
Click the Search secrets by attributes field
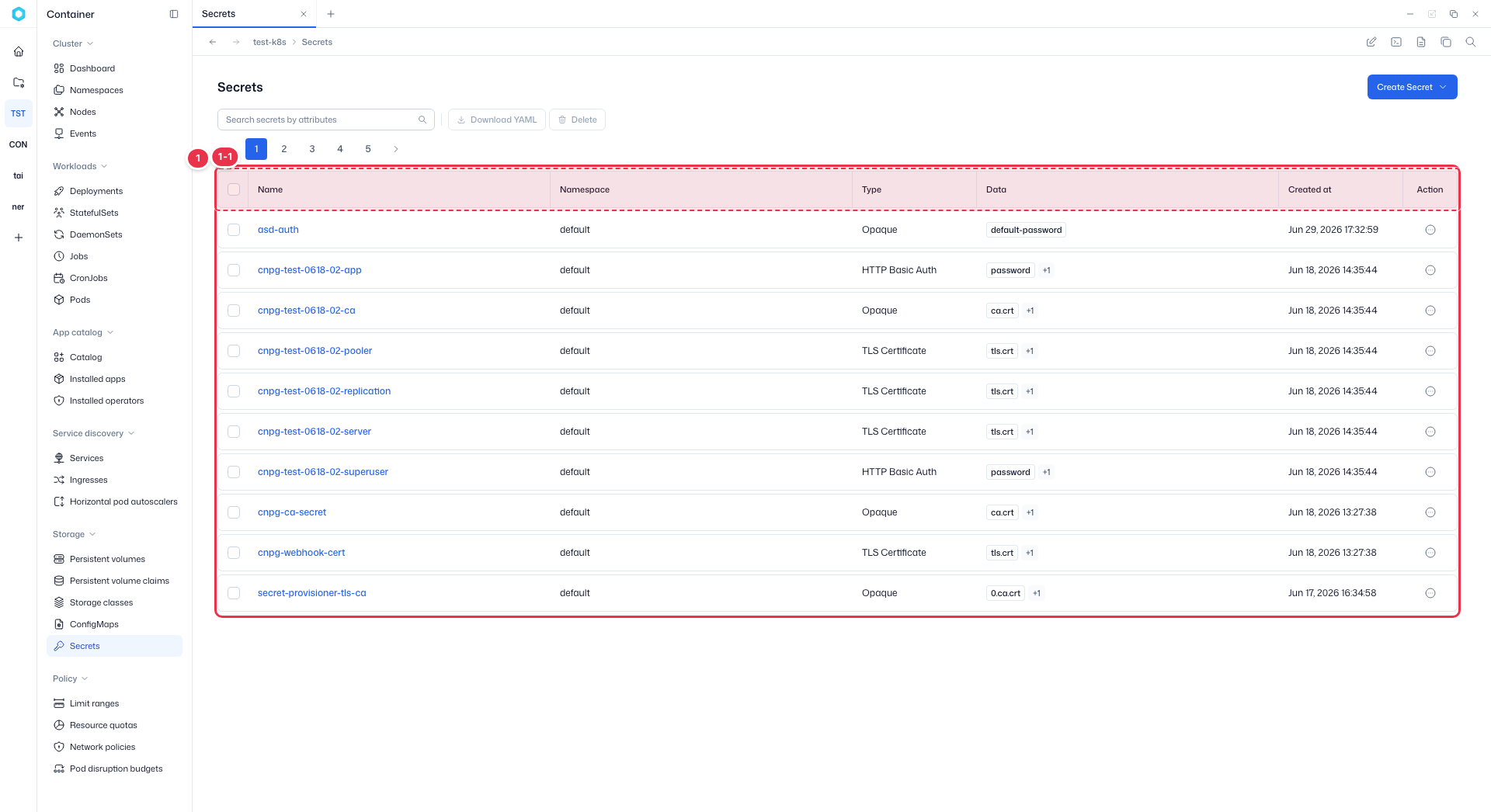click(x=326, y=120)
